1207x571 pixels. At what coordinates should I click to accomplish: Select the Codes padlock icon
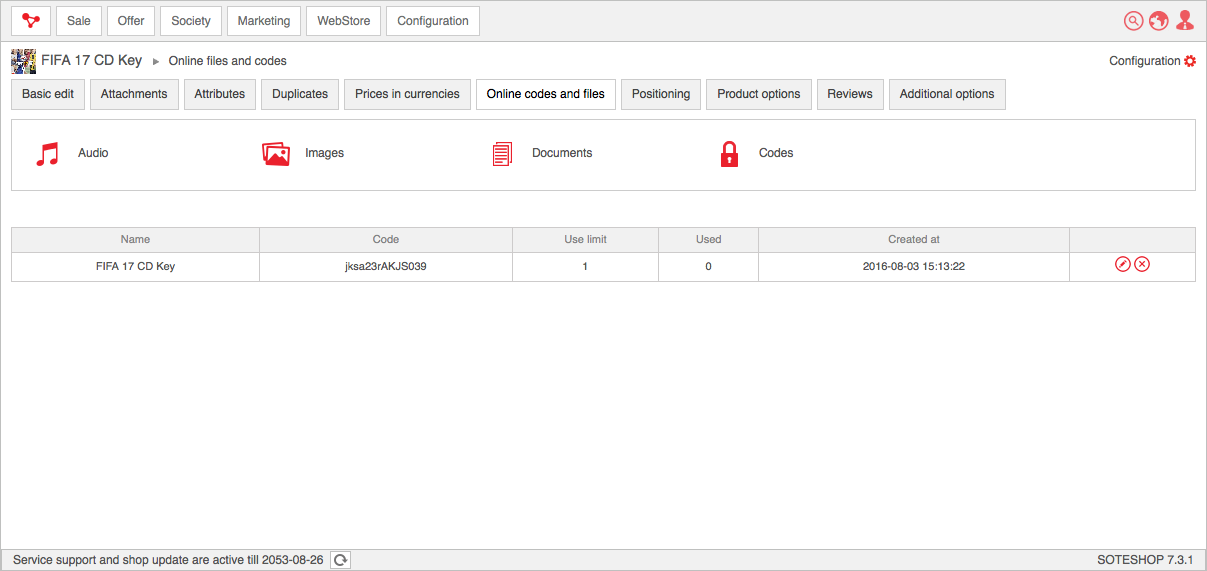(x=729, y=153)
